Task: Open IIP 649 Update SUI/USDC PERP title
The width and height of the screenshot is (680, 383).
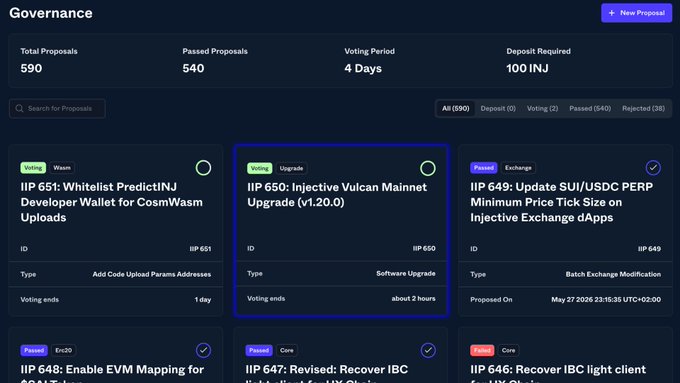Action: tap(562, 202)
